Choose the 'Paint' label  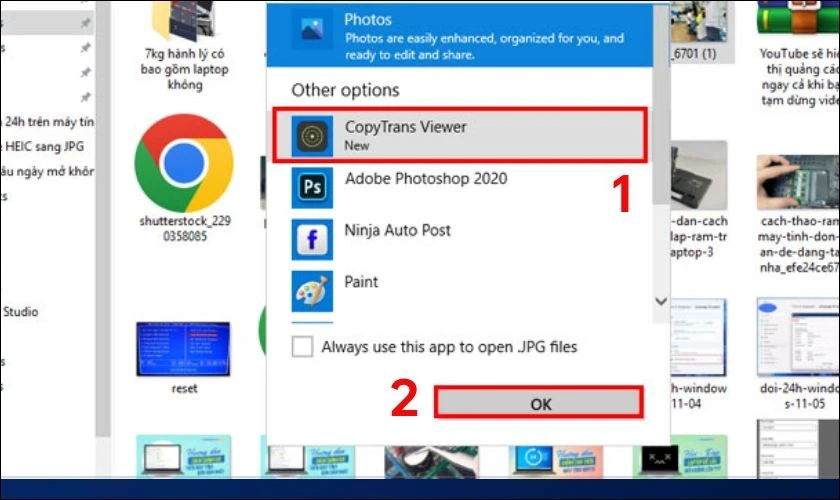[361, 282]
